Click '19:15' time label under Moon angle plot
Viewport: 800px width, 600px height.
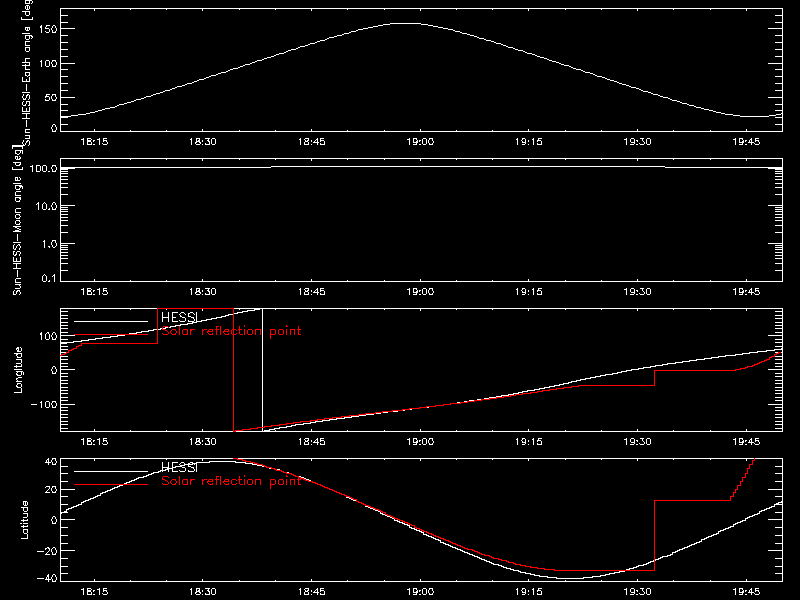pos(529,292)
